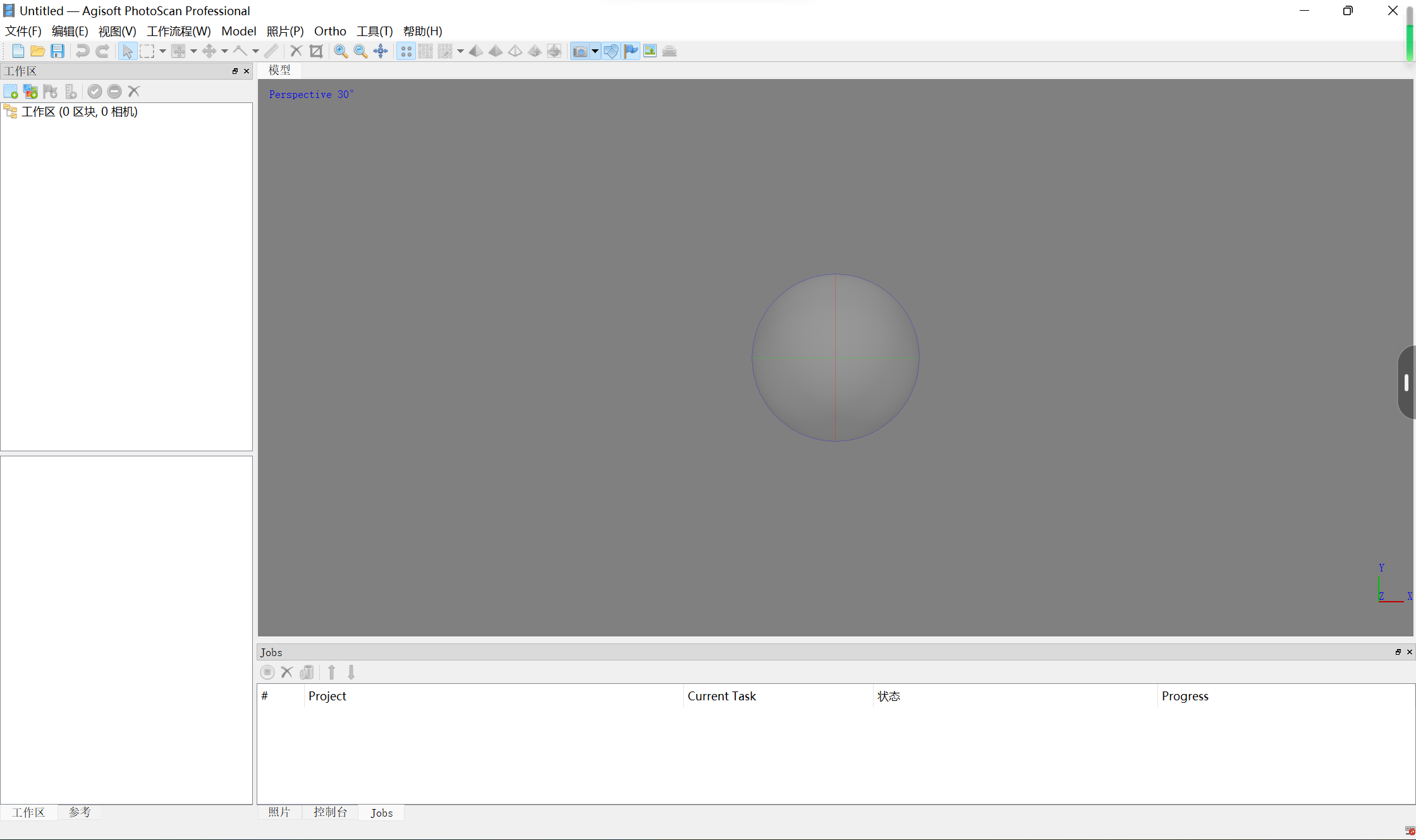The image size is (1416, 840).
Task: Click the Reset View icon
Action: pos(381,51)
